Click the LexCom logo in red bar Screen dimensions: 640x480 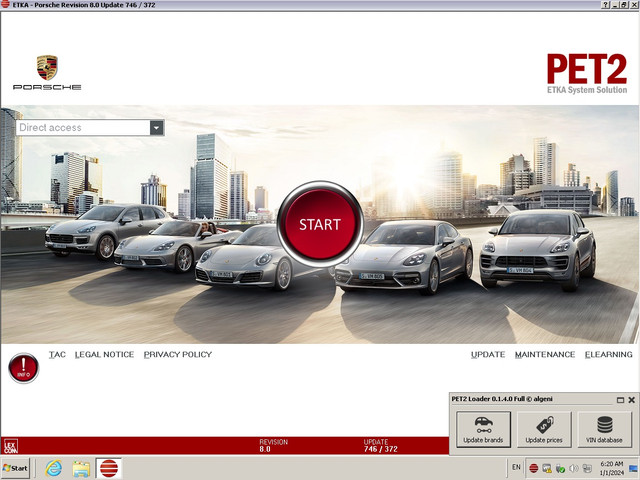[x=11, y=446]
